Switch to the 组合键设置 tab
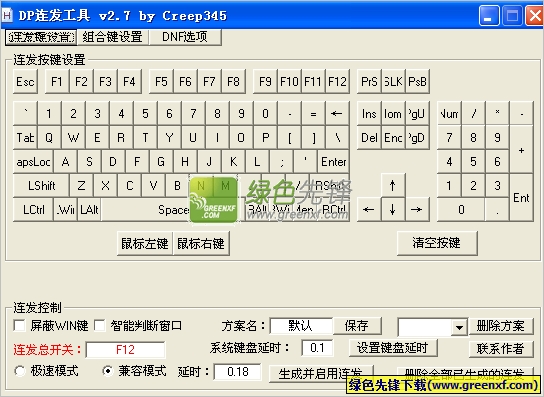This screenshot has height=397, width=544. (x=113, y=36)
